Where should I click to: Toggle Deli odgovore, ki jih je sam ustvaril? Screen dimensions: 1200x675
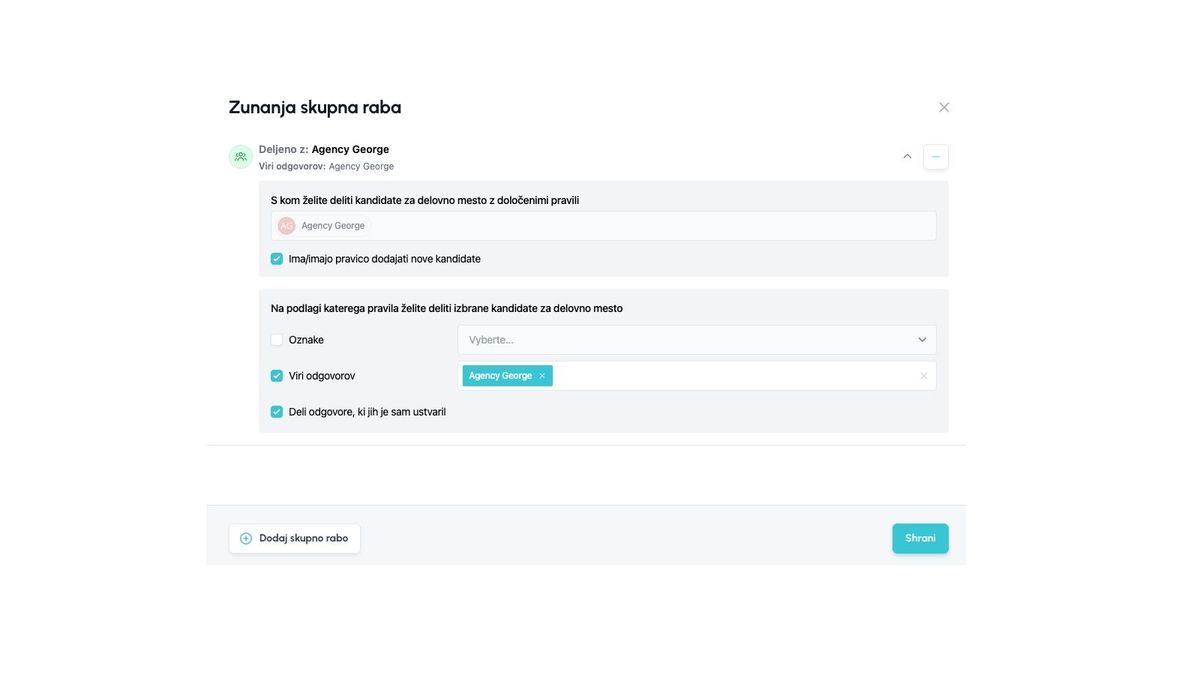[277, 412]
